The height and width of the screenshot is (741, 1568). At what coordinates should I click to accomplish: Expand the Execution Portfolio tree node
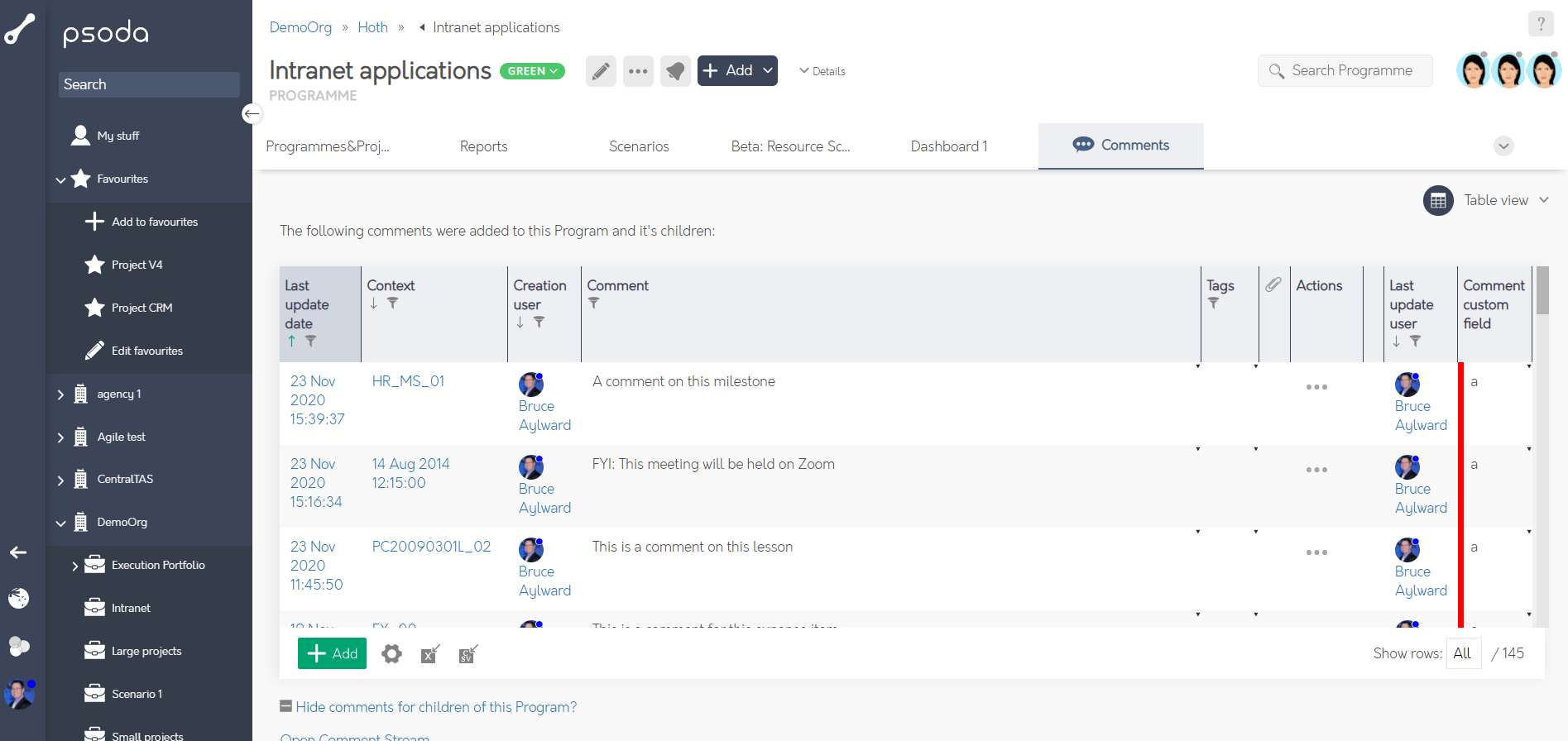point(74,566)
